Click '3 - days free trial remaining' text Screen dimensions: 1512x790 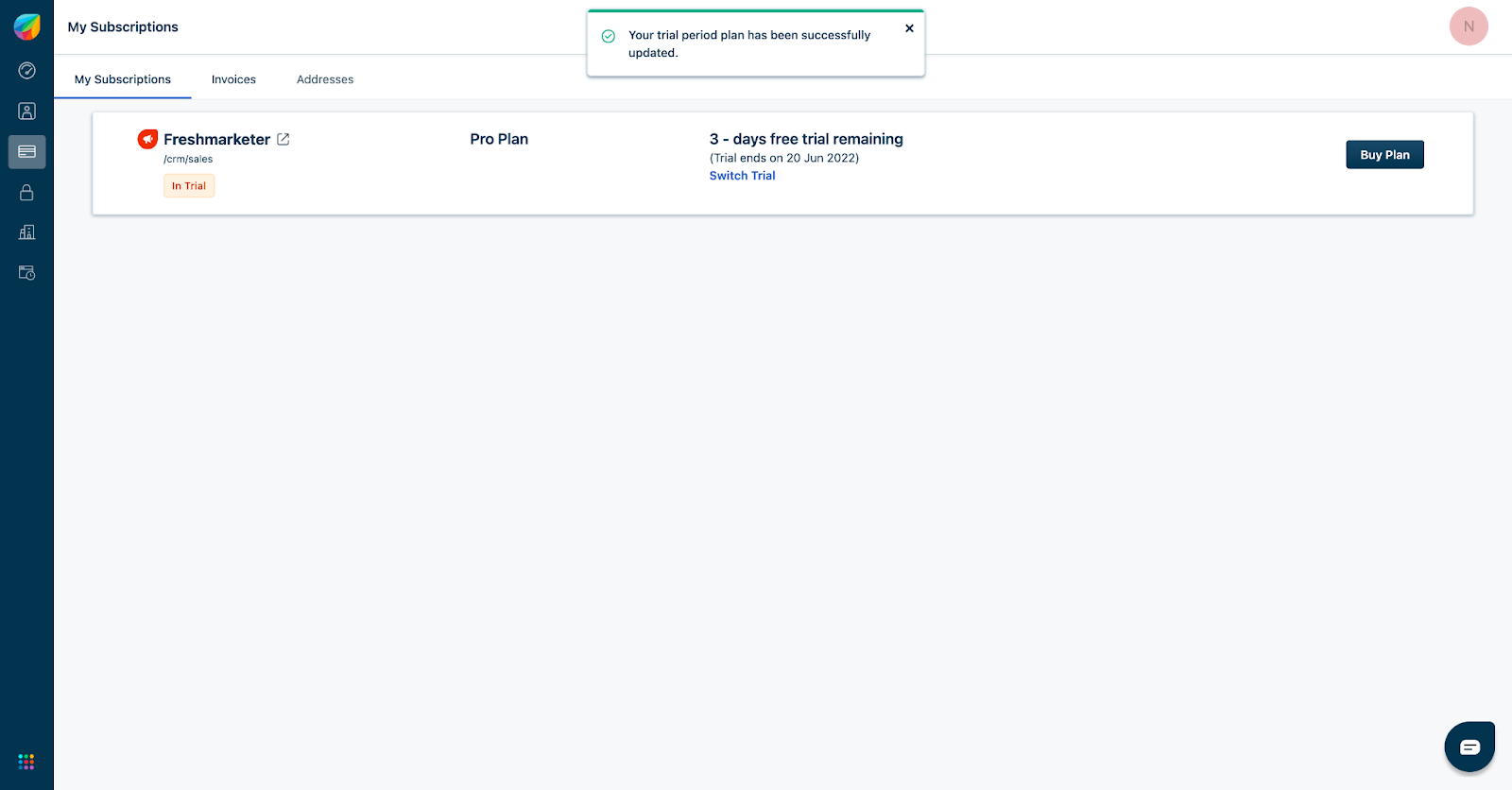806,139
